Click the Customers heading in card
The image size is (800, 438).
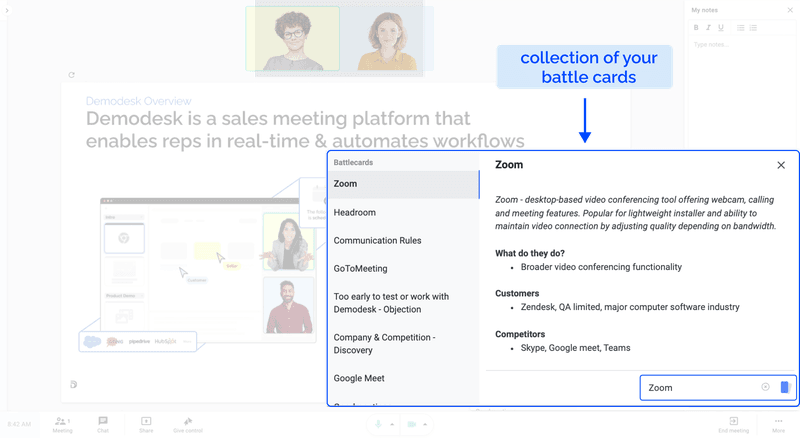[517, 294]
